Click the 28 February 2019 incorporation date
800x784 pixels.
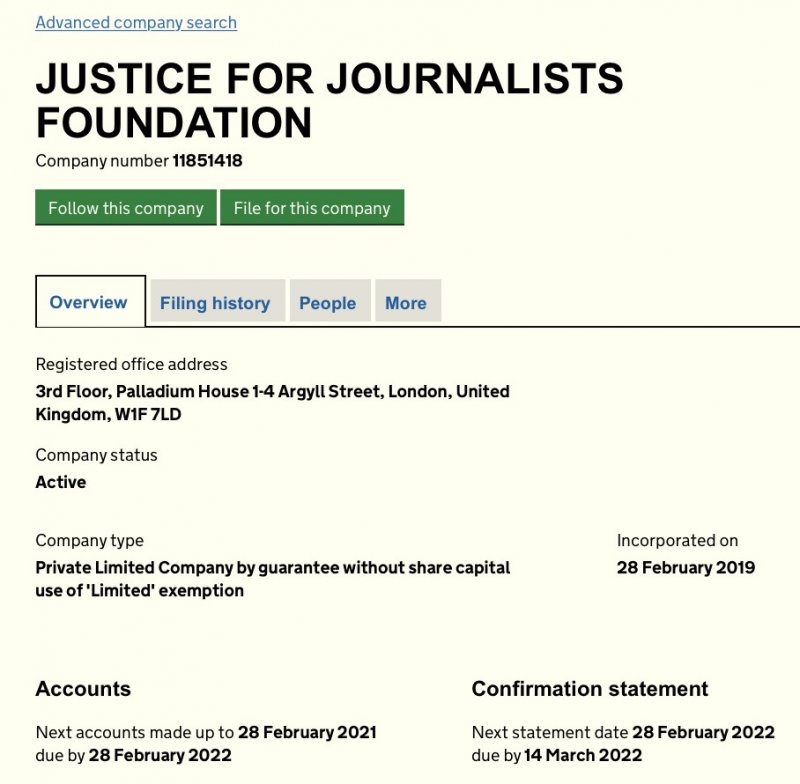point(686,567)
